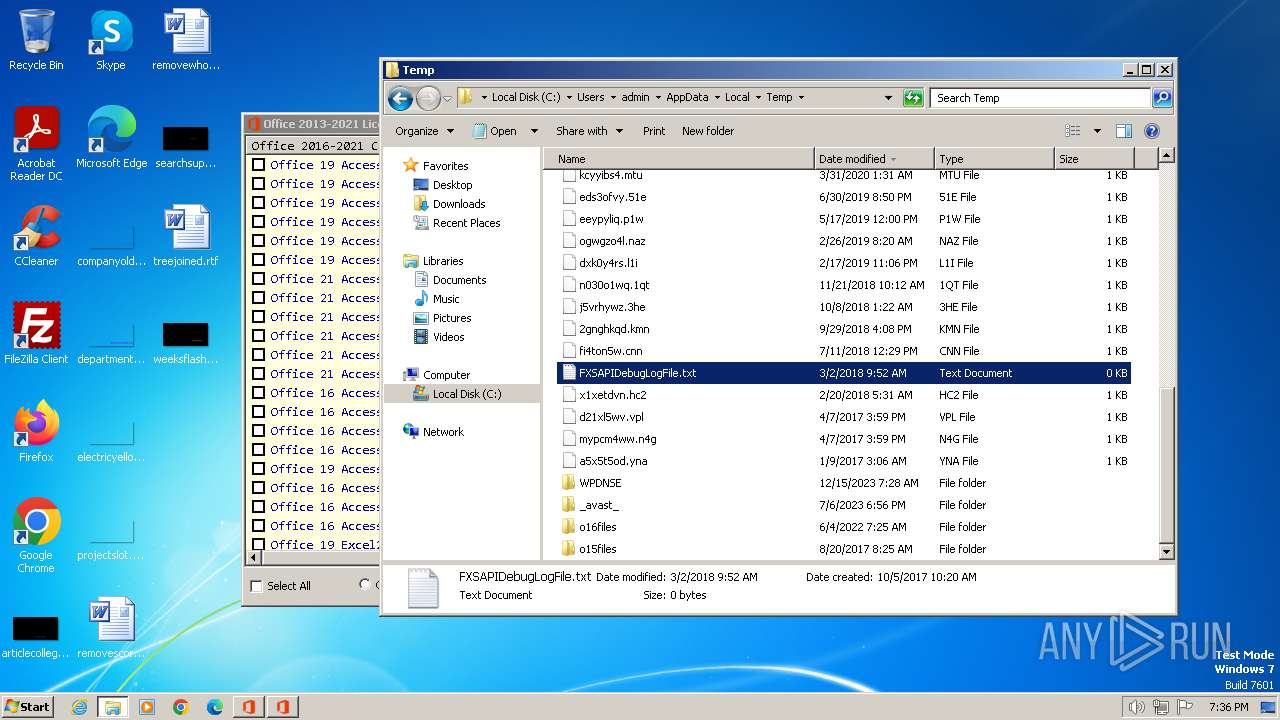The width and height of the screenshot is (1280, 720).
Task: Sort by Size column header
Action: 1095,159
